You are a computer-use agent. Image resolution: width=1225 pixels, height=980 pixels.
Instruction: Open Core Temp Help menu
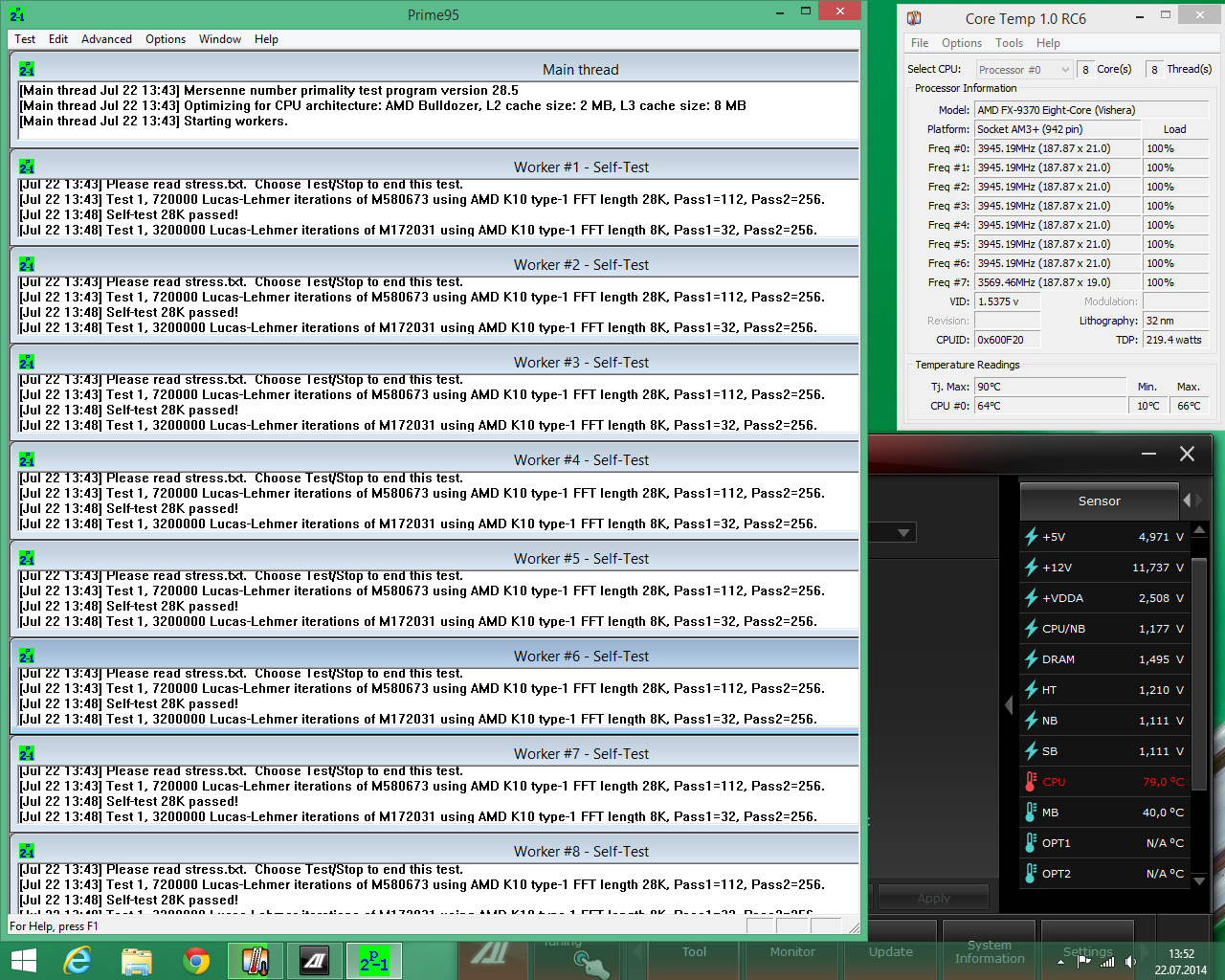coord(1048,43)
